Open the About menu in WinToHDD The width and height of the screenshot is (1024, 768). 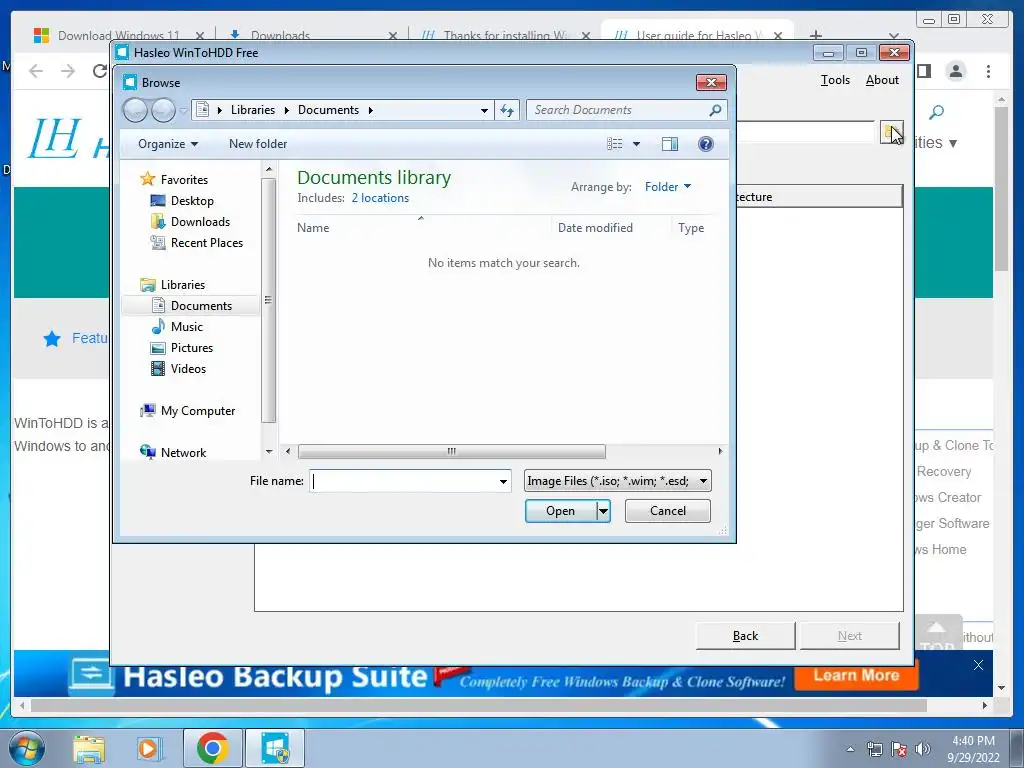point(882,80)
